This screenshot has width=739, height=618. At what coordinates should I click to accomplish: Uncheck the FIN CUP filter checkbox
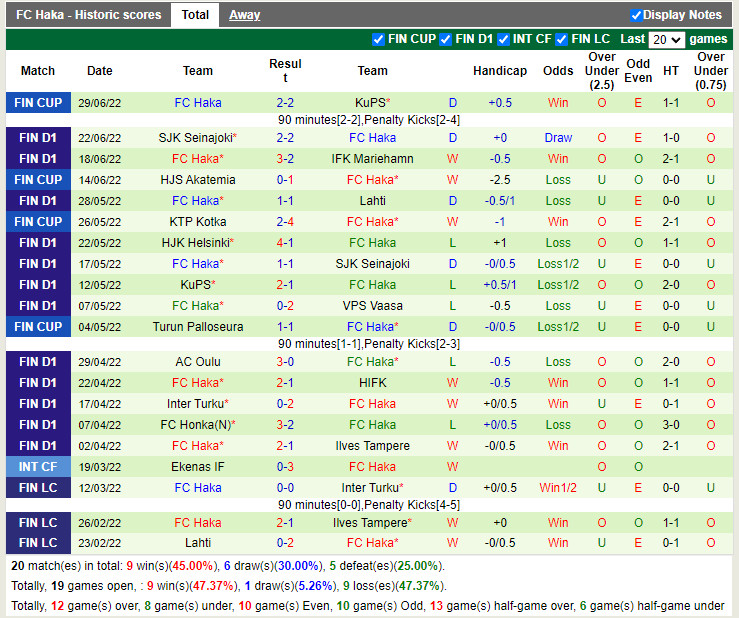378,39
